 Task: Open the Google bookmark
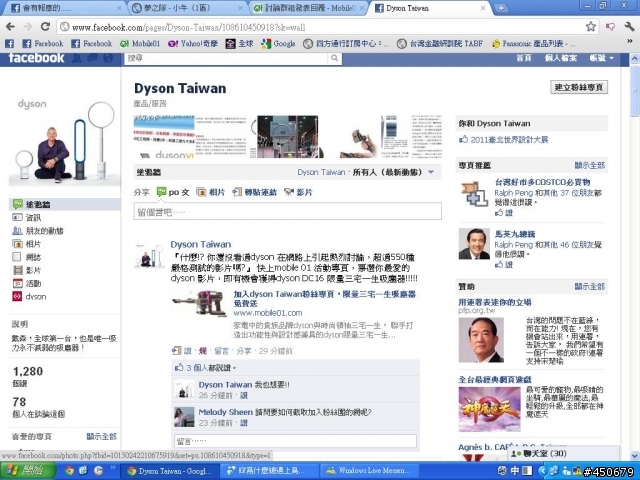pyautogui.click(x=278, y=43)
